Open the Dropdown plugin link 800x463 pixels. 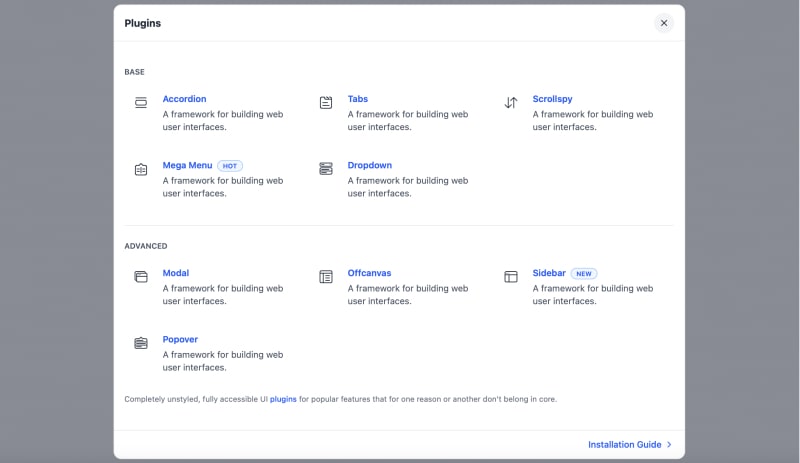coord(369,165)
